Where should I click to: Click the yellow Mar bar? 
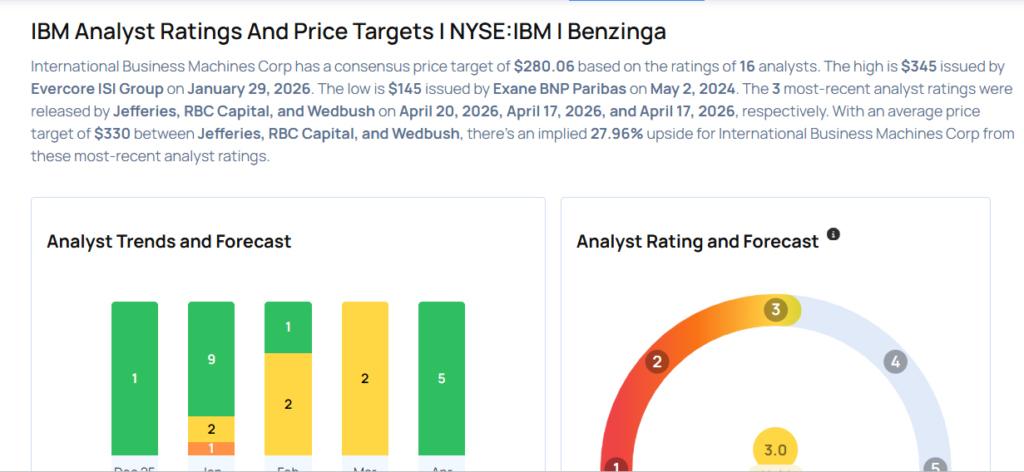(365, 378)
